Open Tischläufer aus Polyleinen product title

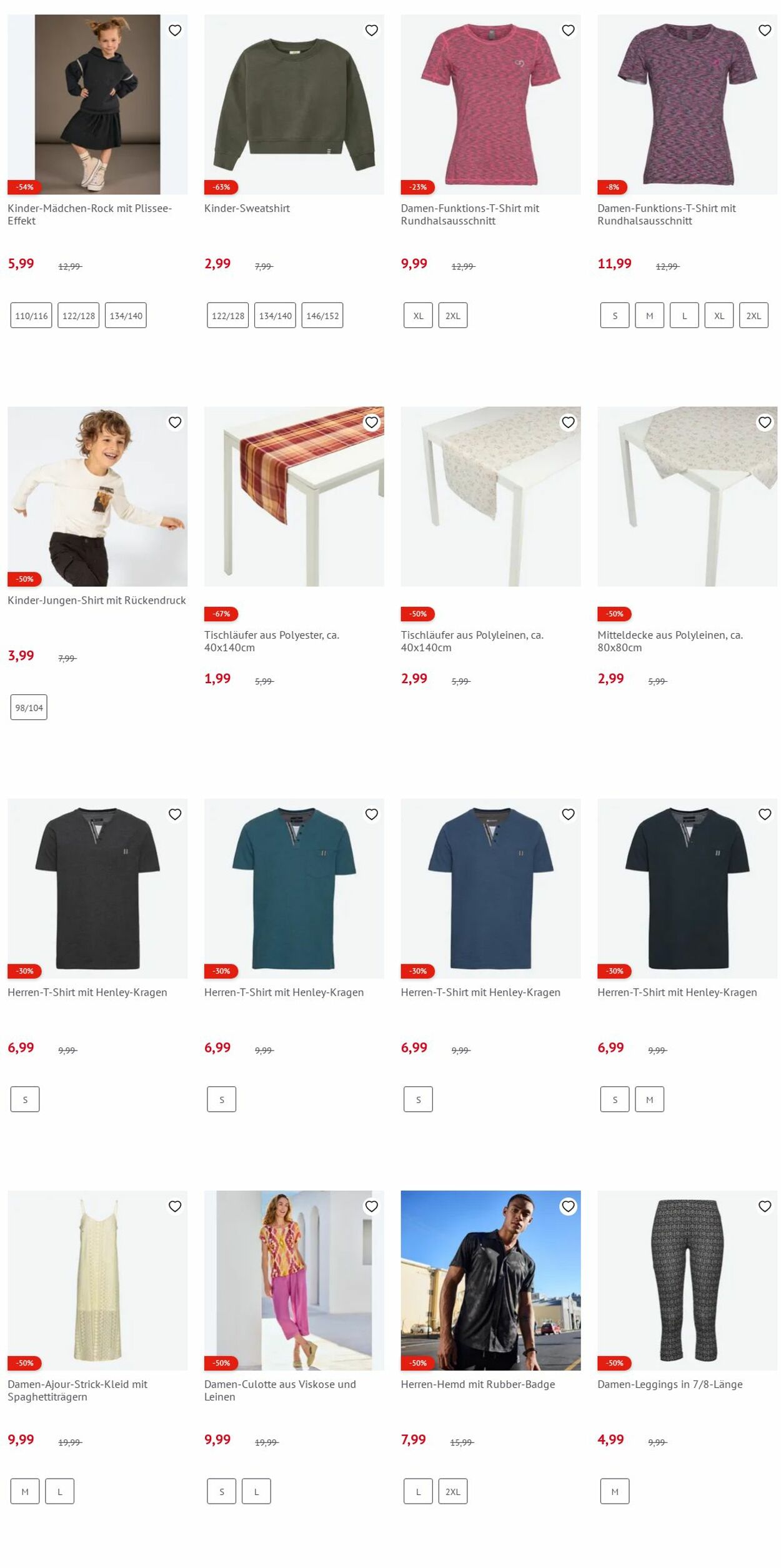tap(472, 641)
